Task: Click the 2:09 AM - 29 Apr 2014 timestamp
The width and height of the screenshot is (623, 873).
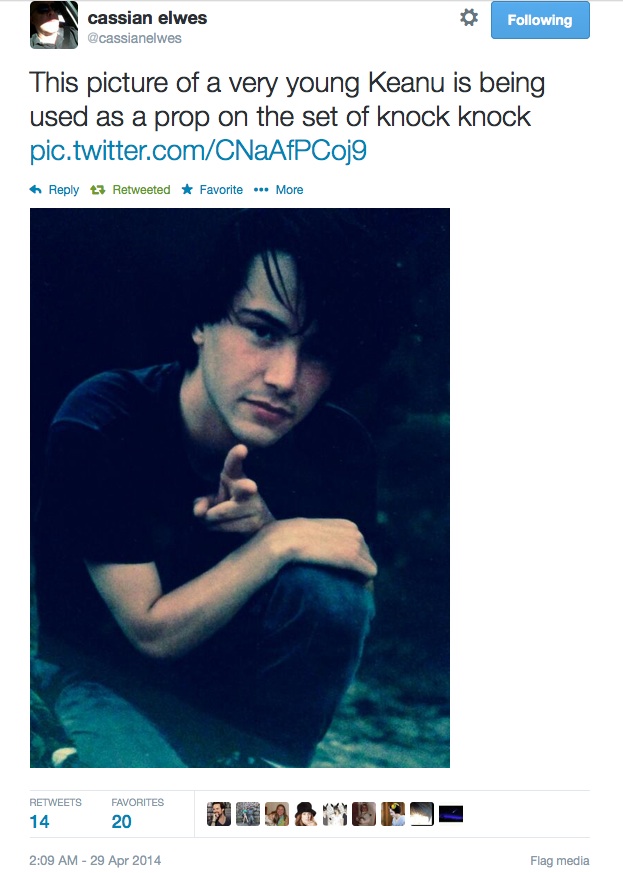Action: pyautogui.click(x=95, y=860)
